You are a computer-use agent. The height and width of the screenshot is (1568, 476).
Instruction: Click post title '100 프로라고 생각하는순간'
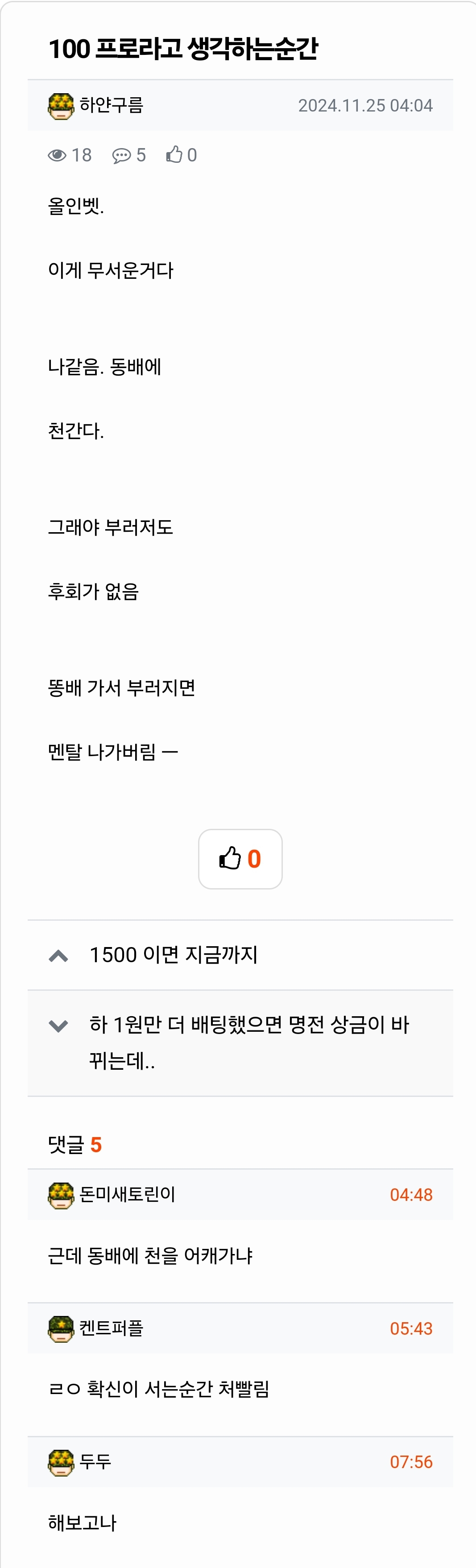[x=183, y=49]
